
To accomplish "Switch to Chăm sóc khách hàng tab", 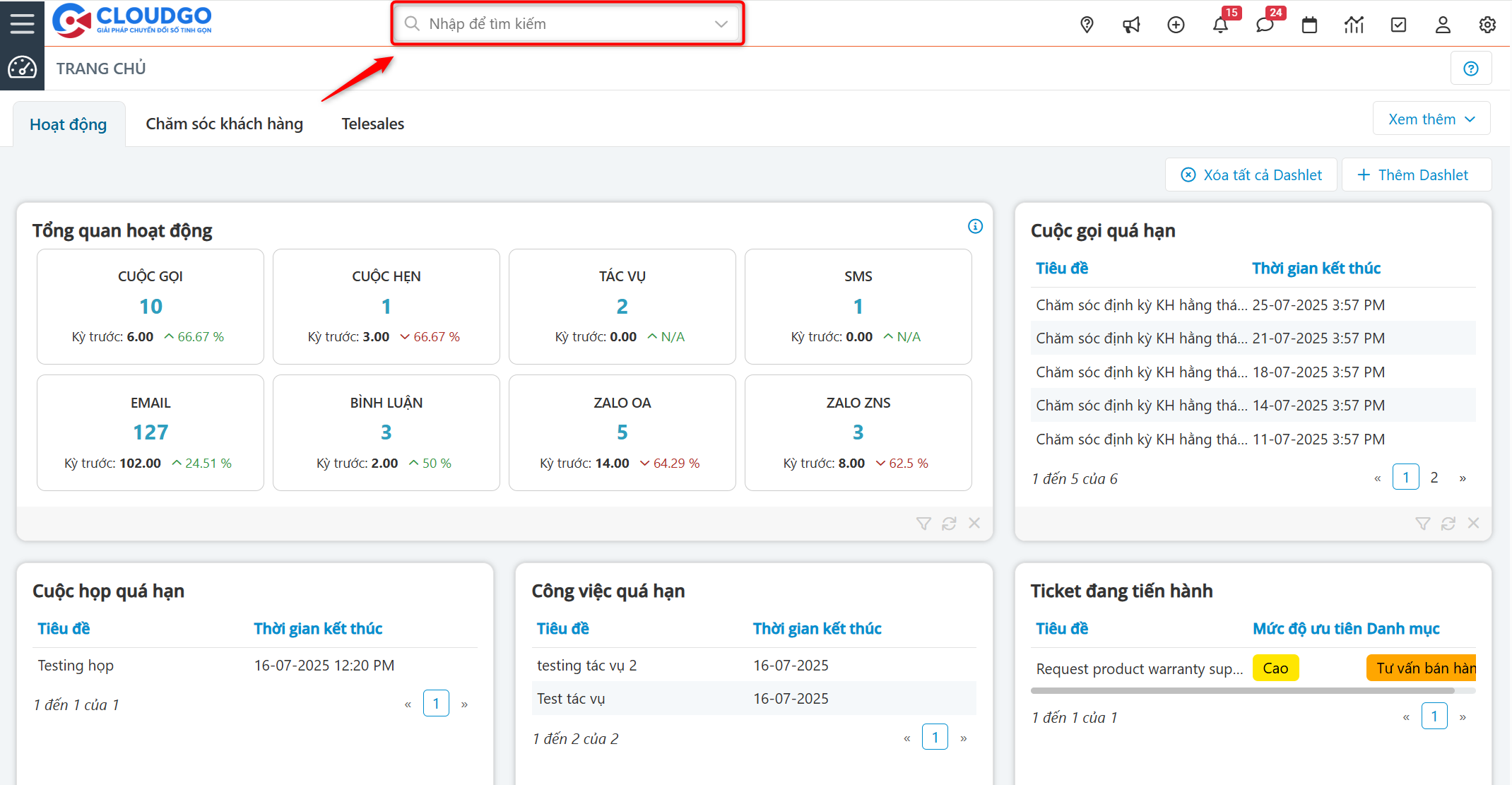I will 224,124.
